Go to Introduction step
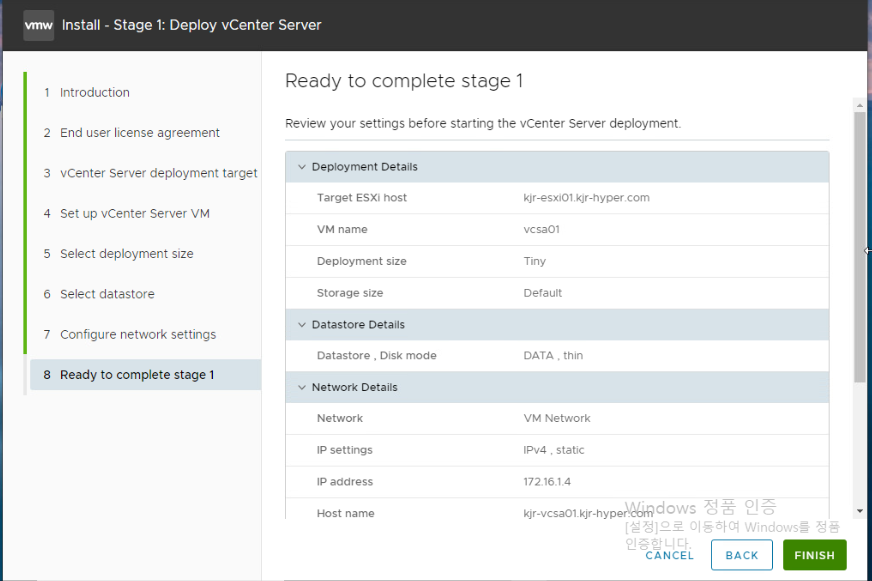The image size is (872, 581). tap(95, 92)
